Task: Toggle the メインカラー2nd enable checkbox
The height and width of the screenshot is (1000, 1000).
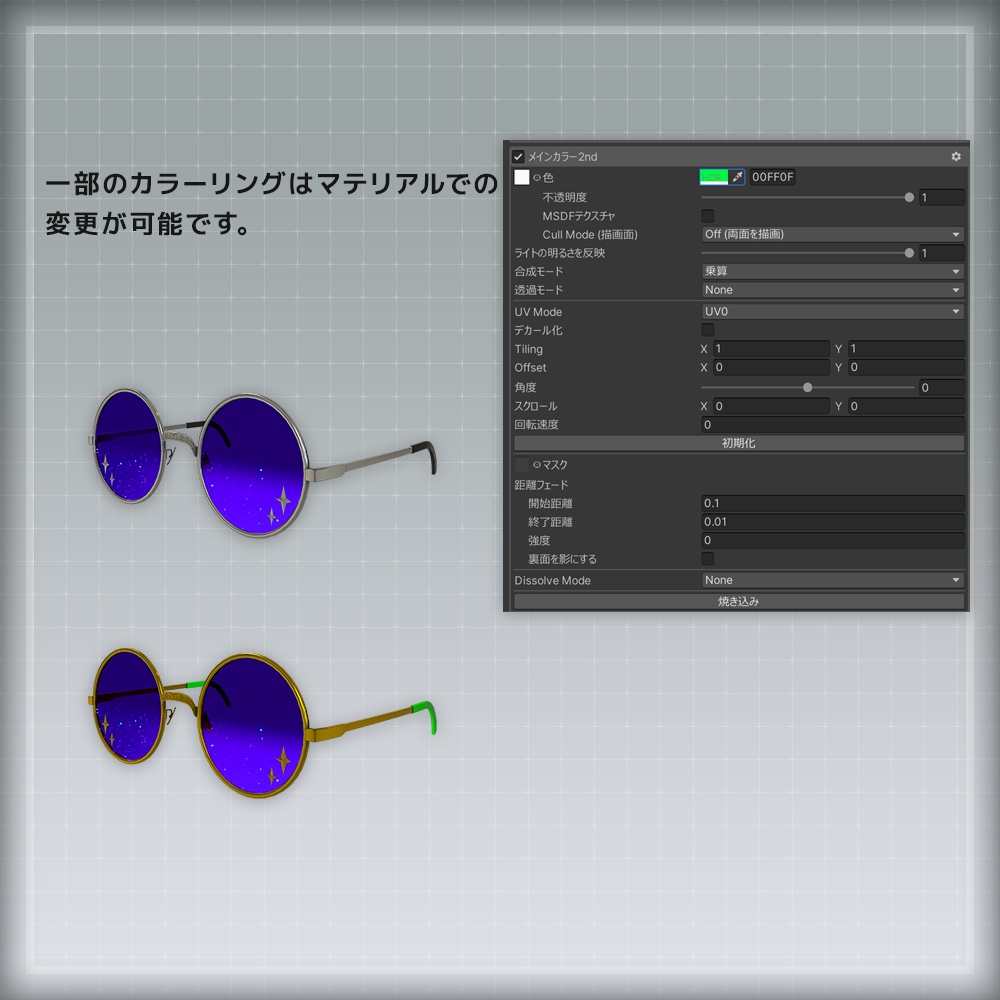Action: coord(518,156)
